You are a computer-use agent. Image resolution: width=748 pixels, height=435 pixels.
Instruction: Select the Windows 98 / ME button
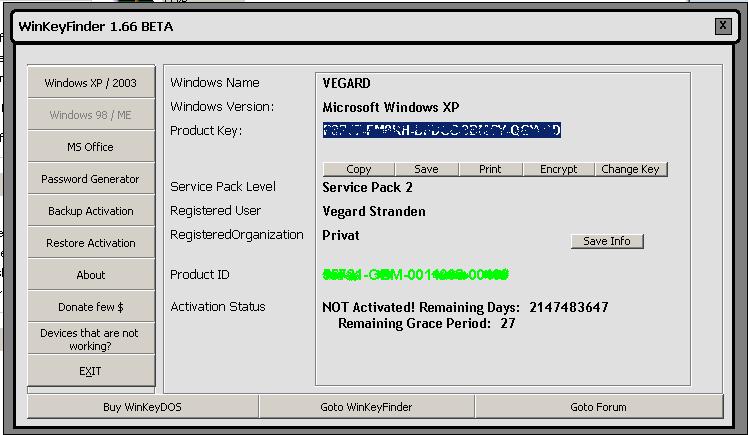click(91, 114)
